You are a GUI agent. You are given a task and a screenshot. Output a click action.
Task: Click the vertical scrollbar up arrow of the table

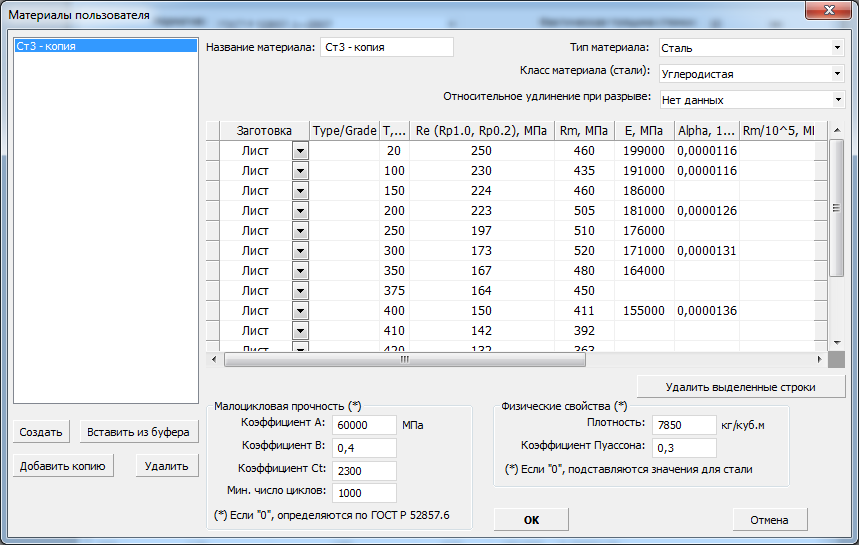(x=837, y=130)
